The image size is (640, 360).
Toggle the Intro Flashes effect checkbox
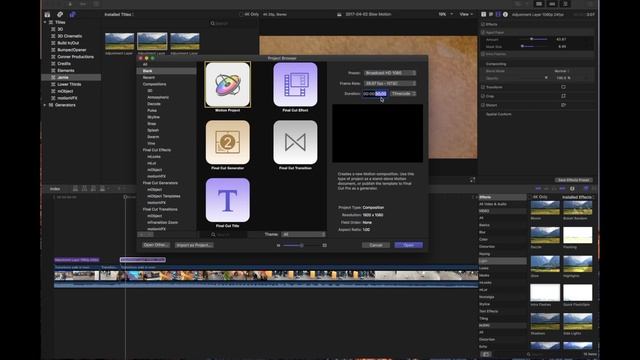[x=483, y=54]
